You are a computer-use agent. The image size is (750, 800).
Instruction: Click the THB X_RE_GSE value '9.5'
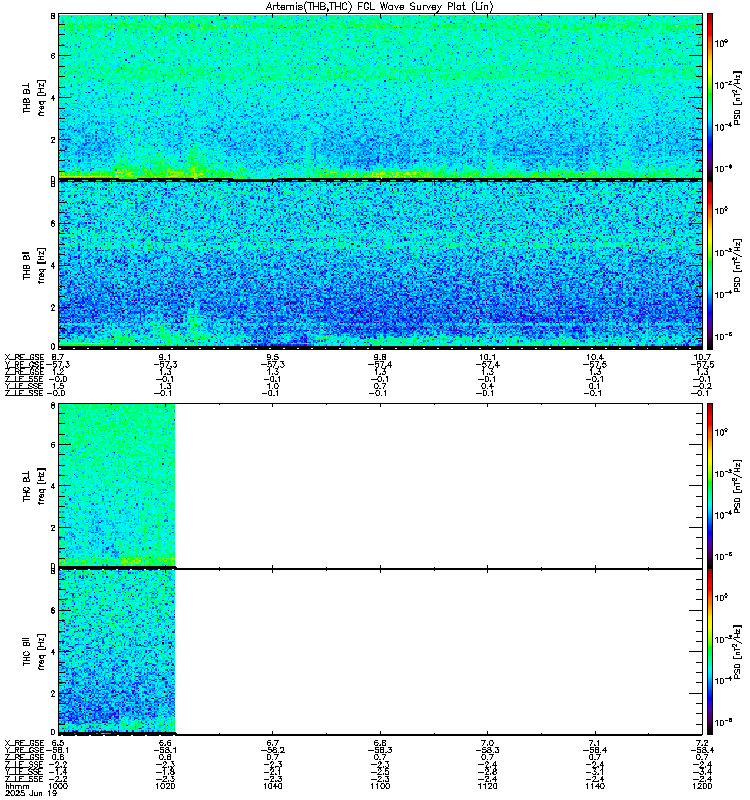(272, 357)
